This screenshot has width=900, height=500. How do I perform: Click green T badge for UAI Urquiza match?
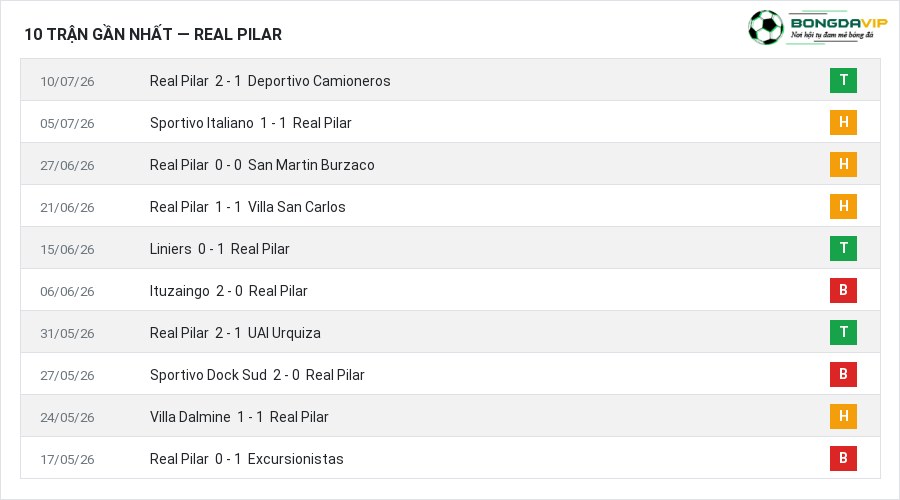[843, 332]
